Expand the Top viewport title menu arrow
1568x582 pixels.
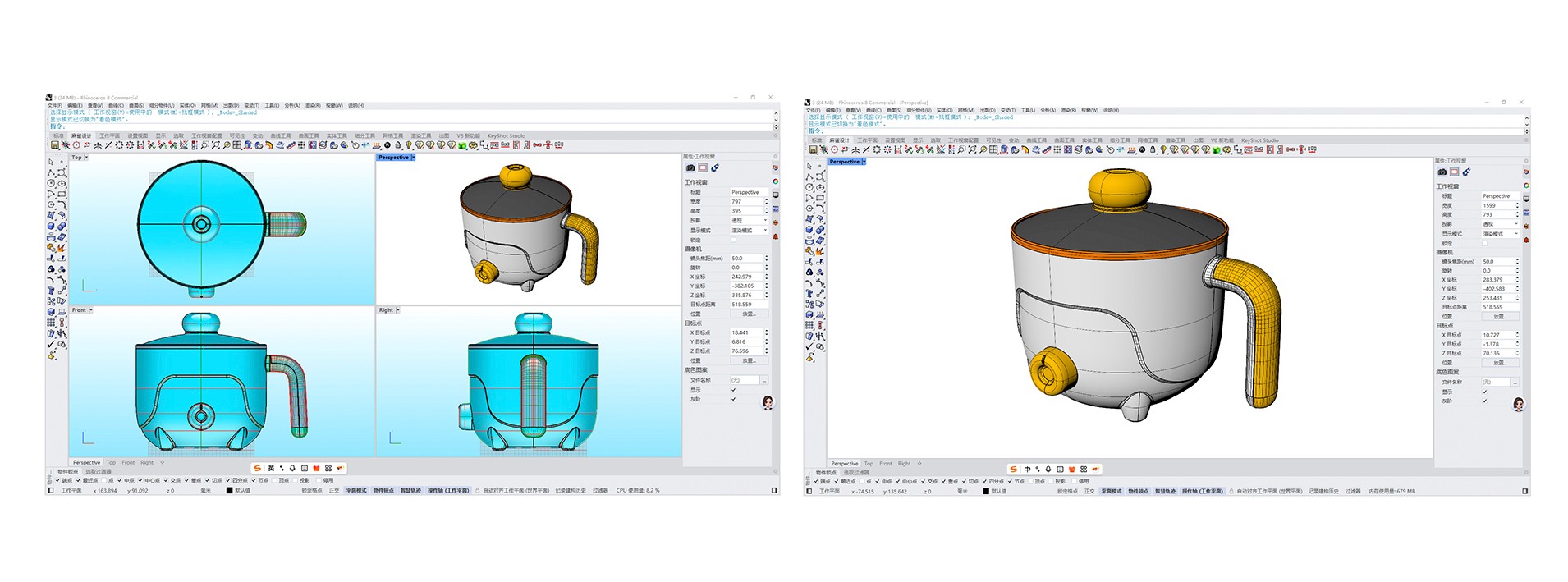86,158
